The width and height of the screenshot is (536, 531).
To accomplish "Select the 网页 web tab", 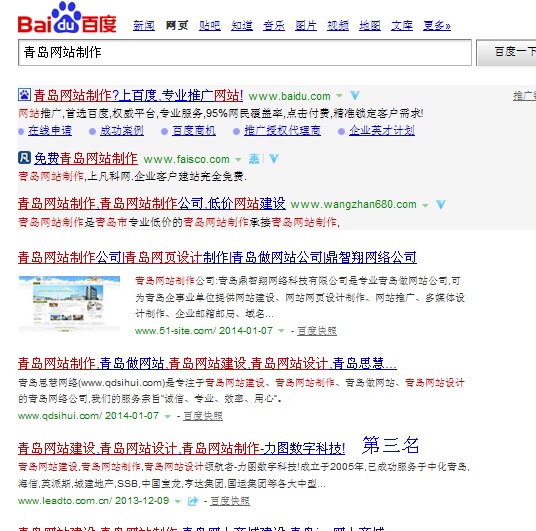I will [177, 25].
